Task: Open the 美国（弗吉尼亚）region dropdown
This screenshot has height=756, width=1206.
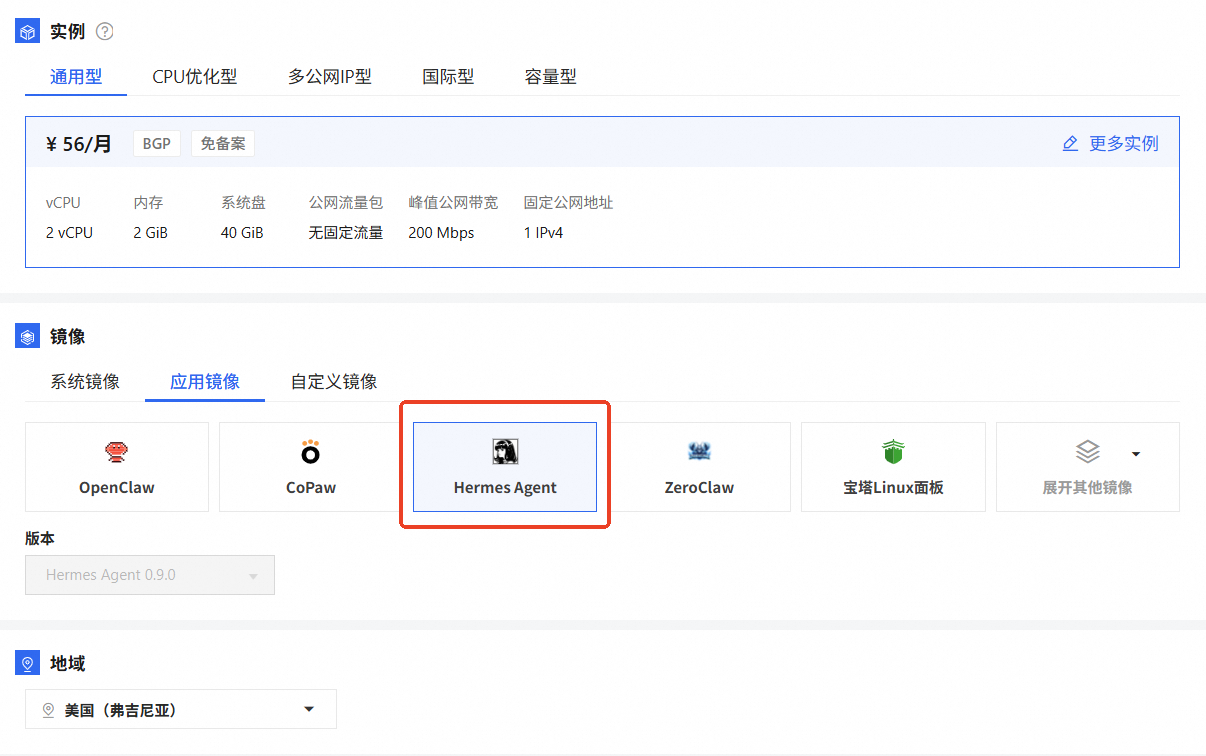Action: pos(181,710)
